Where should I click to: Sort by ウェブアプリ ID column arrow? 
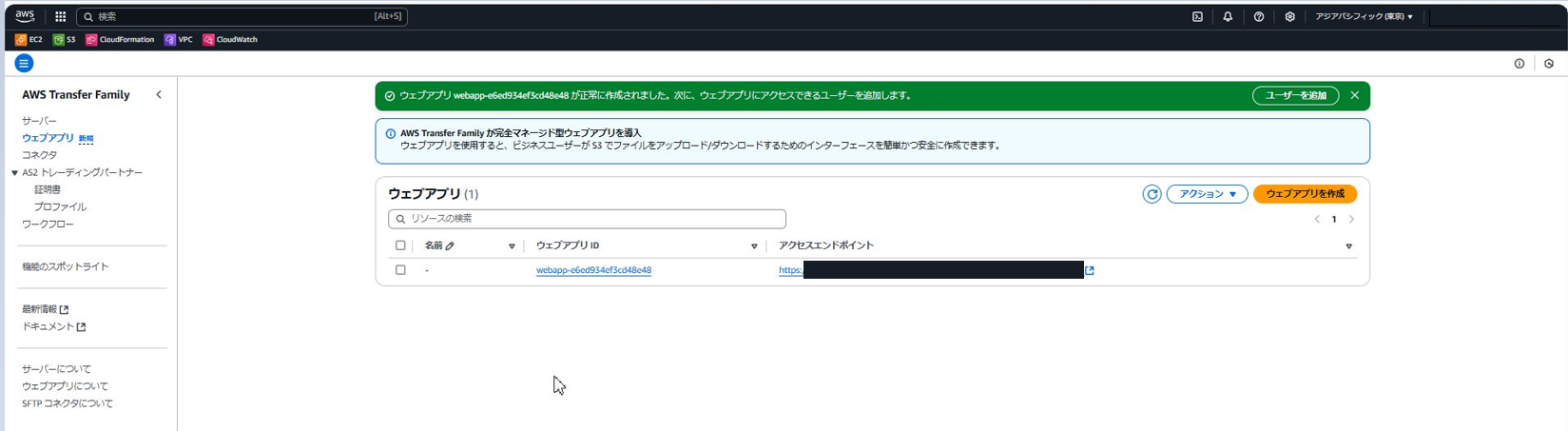[754, 246]
